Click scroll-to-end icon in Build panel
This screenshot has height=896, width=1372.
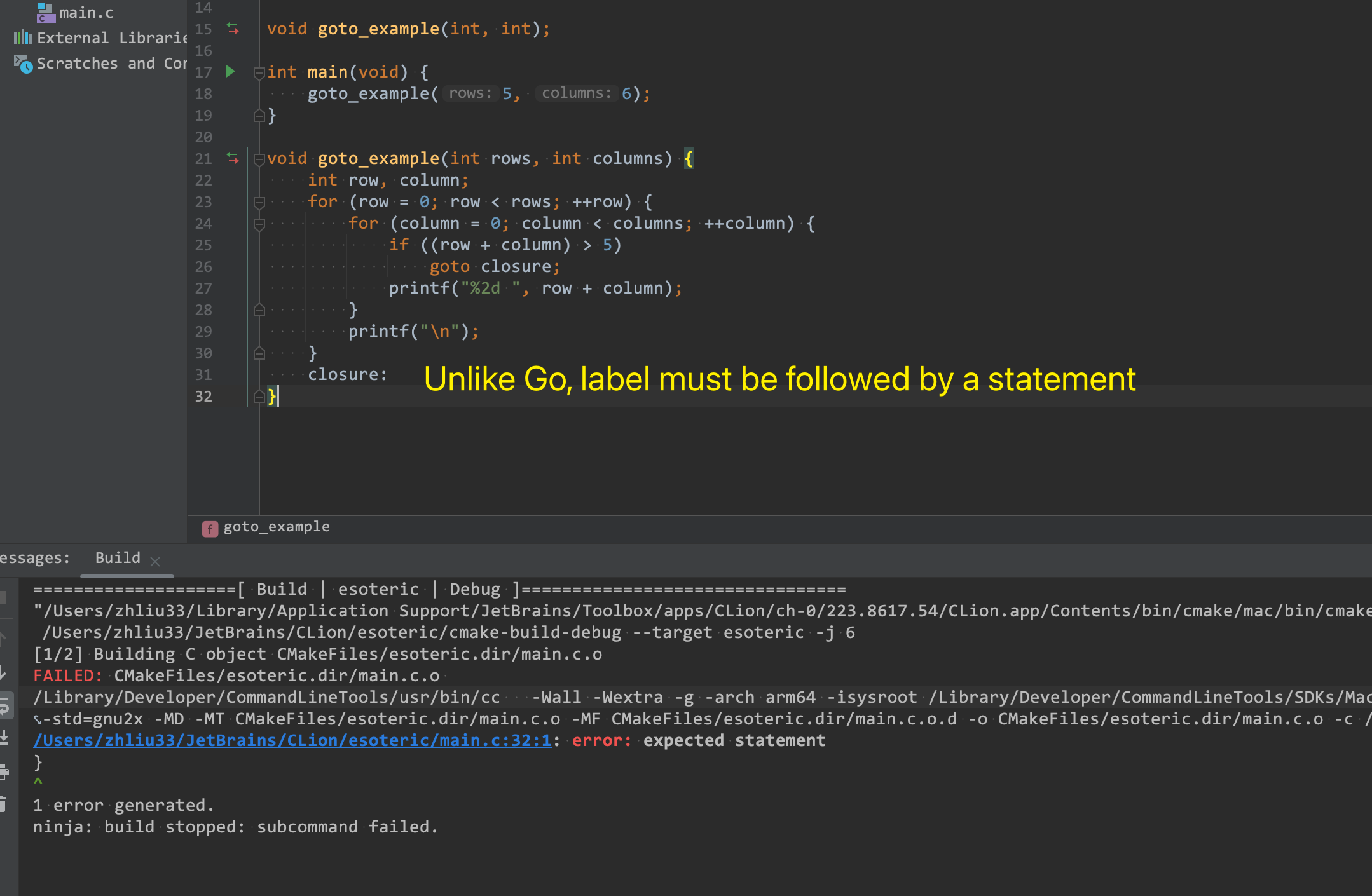click(4, 738)
